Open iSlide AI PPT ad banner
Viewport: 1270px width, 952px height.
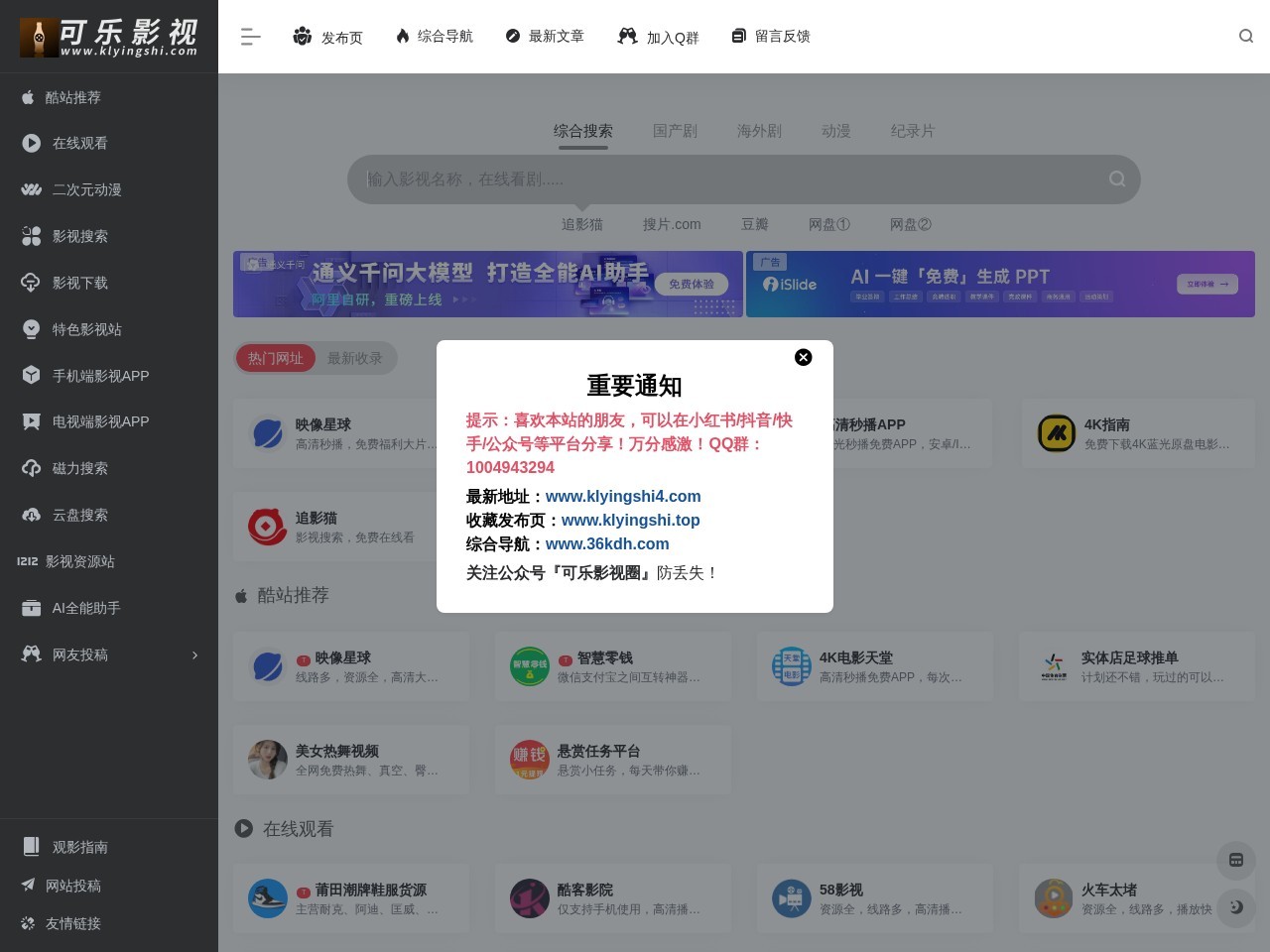point(1000,284)
